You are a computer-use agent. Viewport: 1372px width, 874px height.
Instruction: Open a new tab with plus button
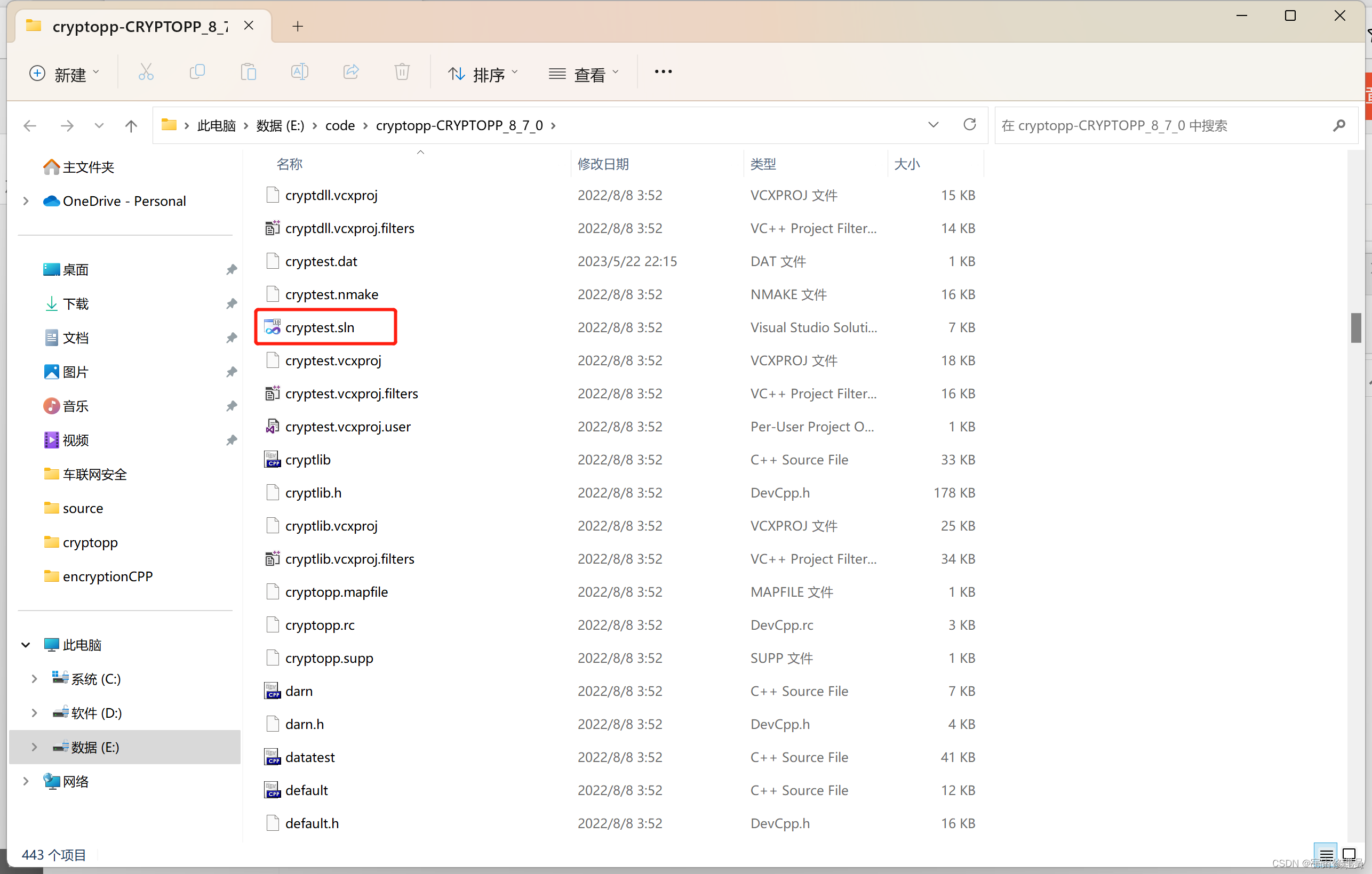pos(298,26)
